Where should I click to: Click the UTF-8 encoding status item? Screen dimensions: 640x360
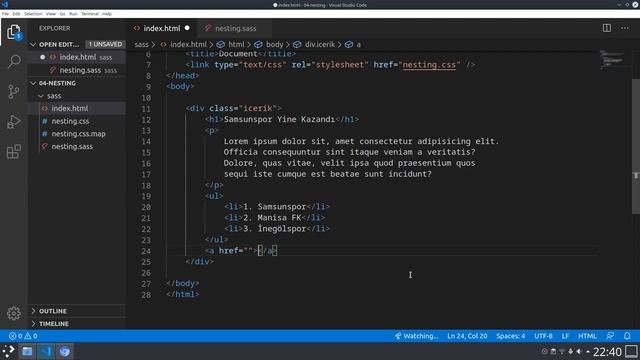coord(543,336)
